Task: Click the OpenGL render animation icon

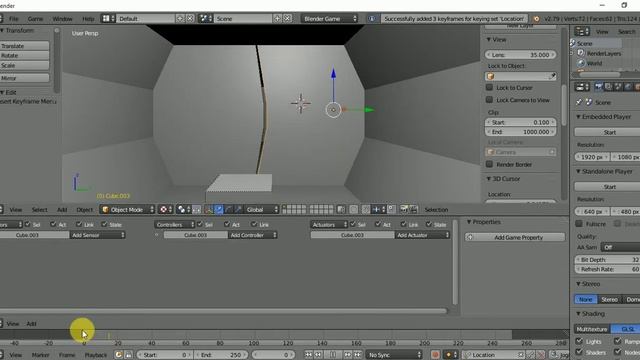Action: coord(413,209)
